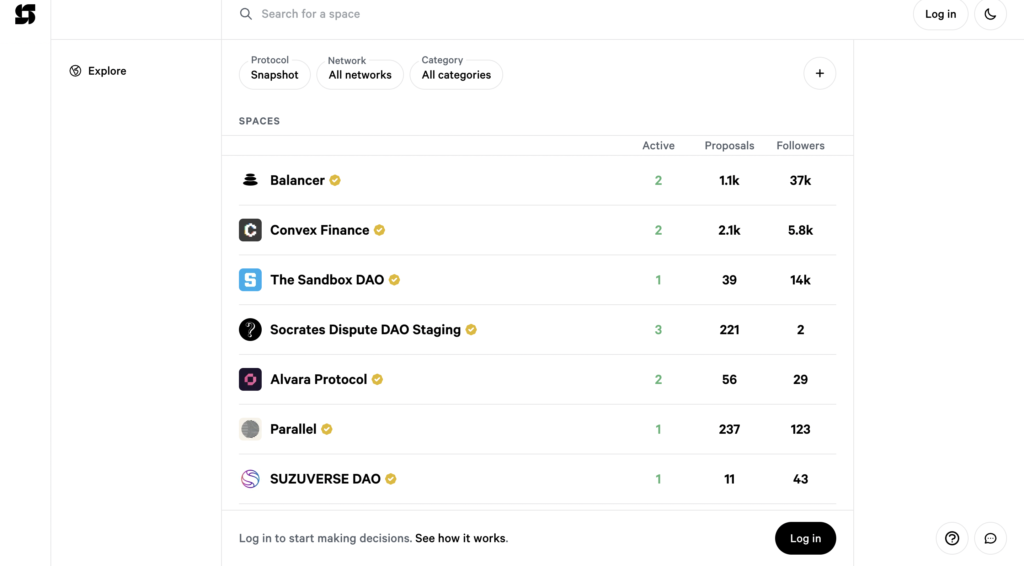Click Parallel verified badge

327,429
